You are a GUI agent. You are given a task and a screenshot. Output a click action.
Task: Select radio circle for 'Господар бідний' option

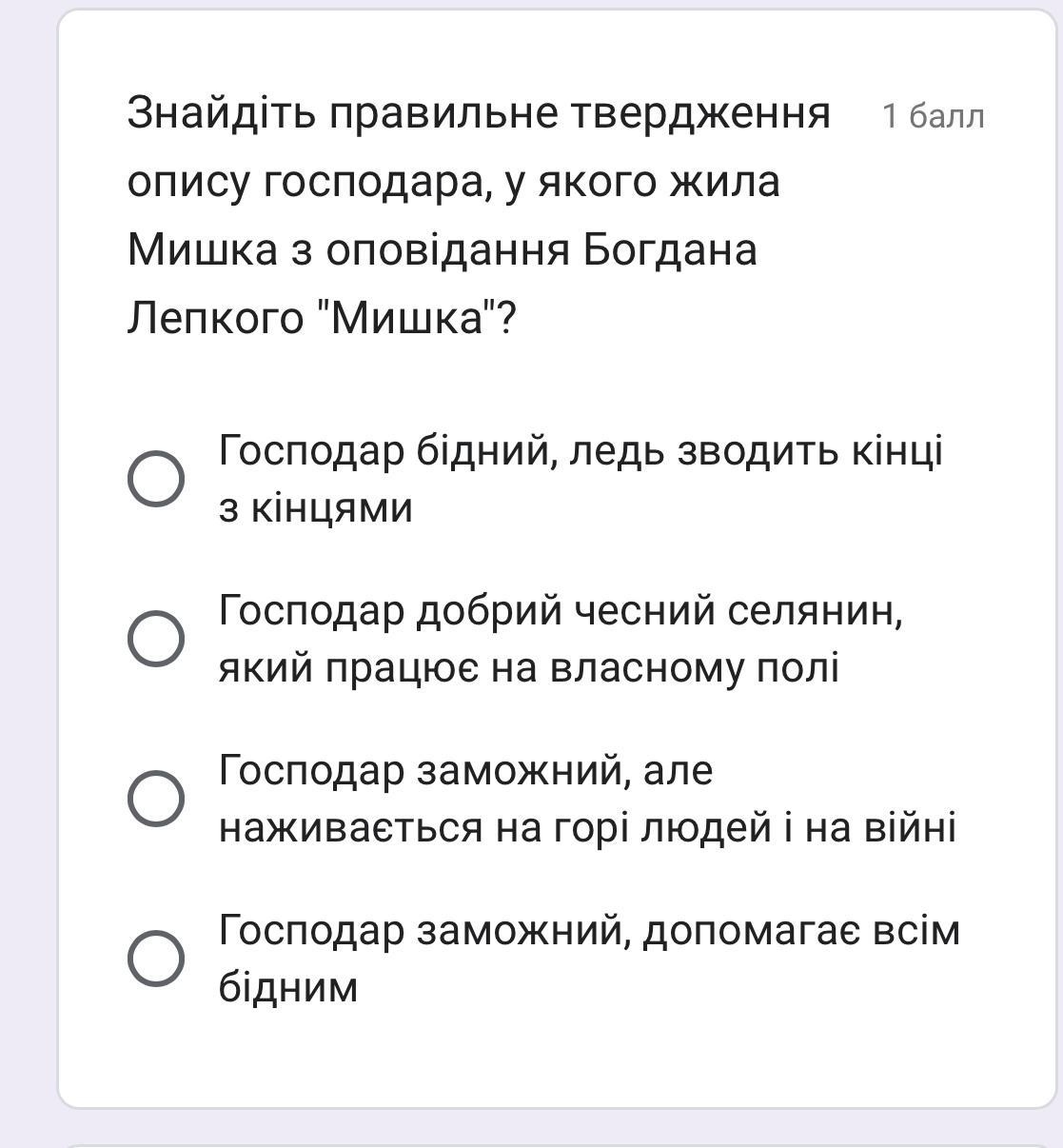pyautogui.click(x=156, y=480)
